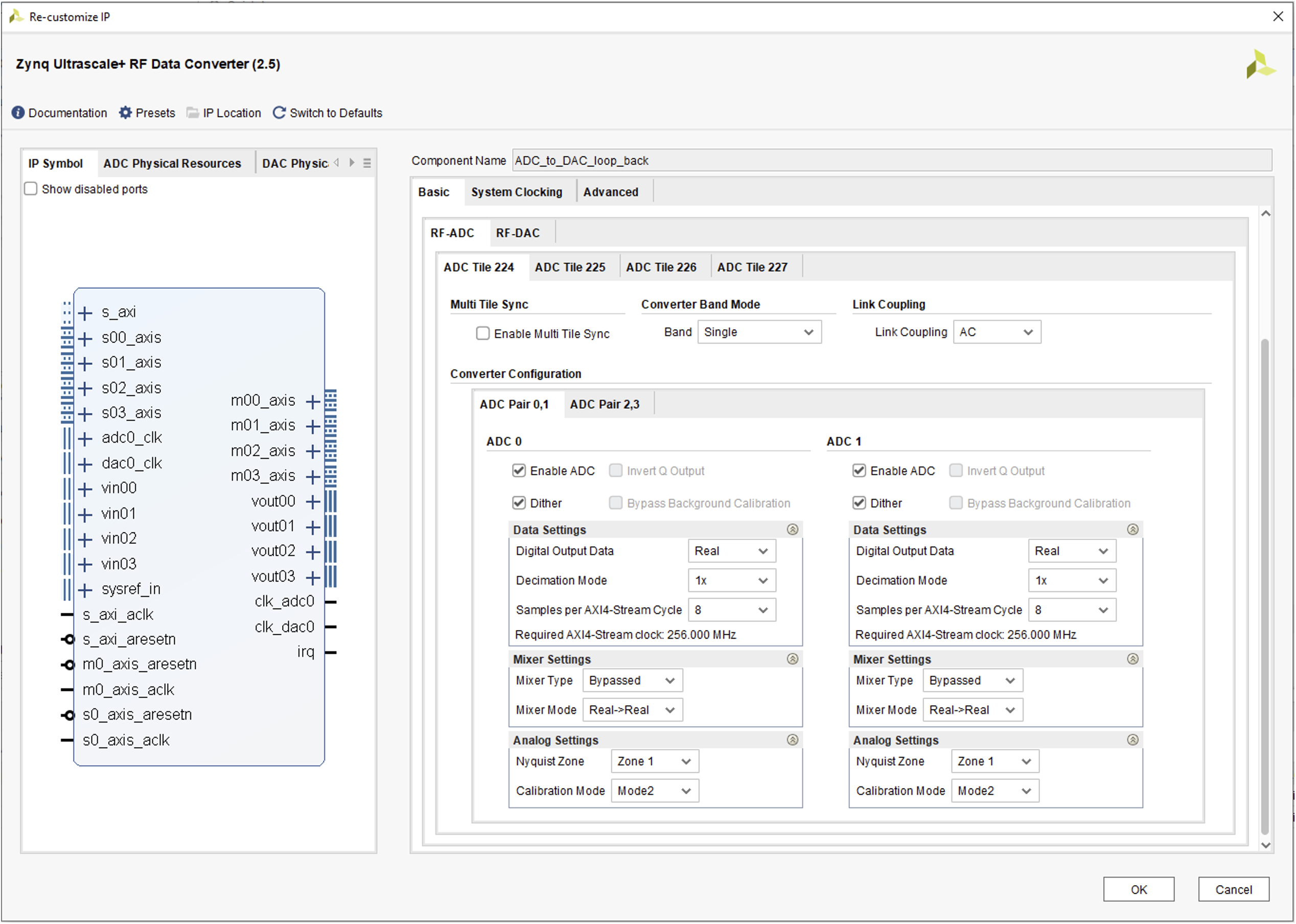The height and width of the screenshot is (924, 1296).
Task: Uncheck Enable ADC for ADC 1
Action: pos(859,470)
